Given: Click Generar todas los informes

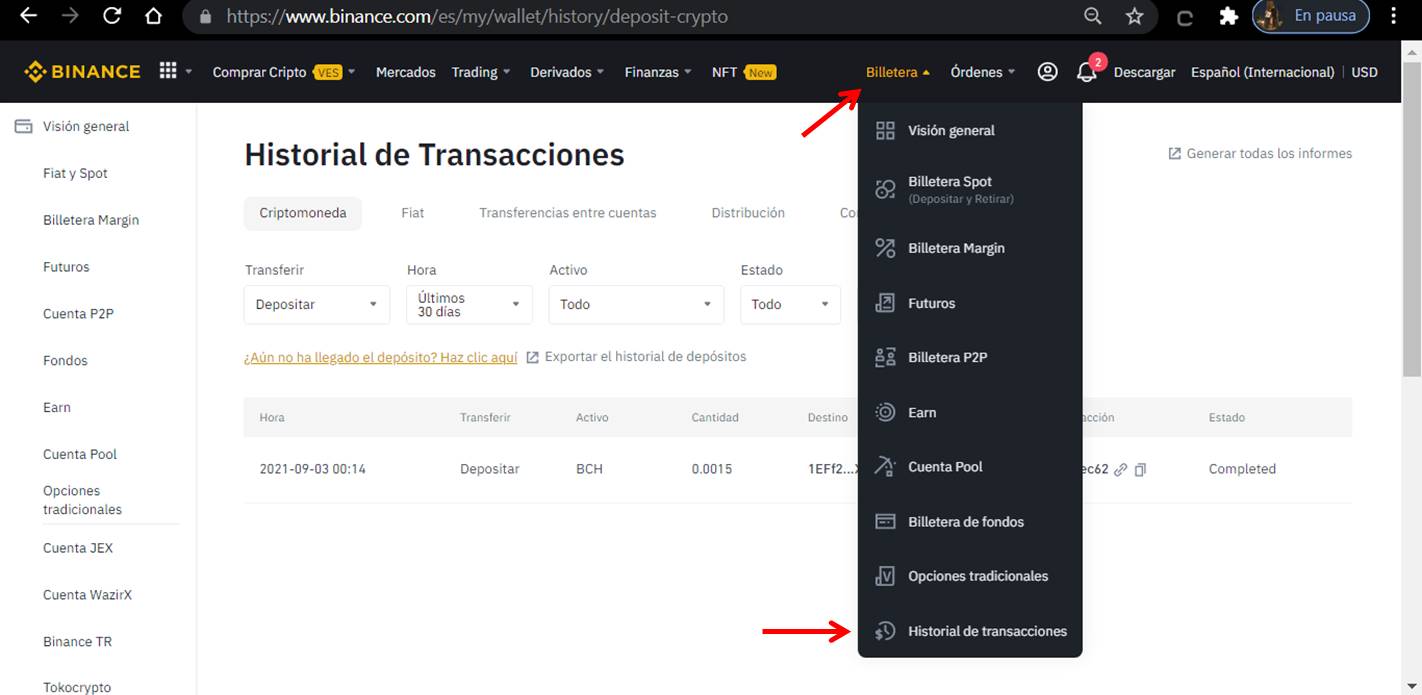Looking at the screenshot, I should click(x=1260, y=154).
